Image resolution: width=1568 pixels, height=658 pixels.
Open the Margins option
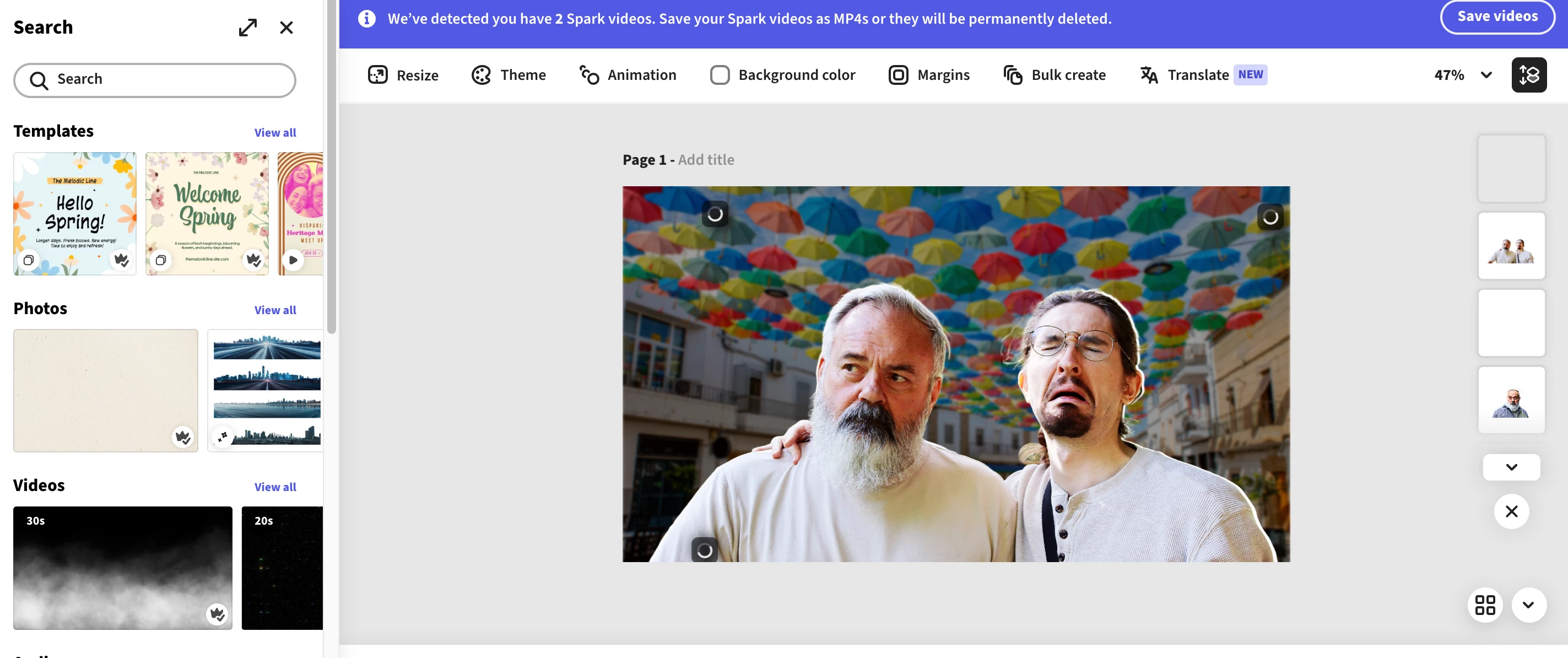click(x=929, y=75)
